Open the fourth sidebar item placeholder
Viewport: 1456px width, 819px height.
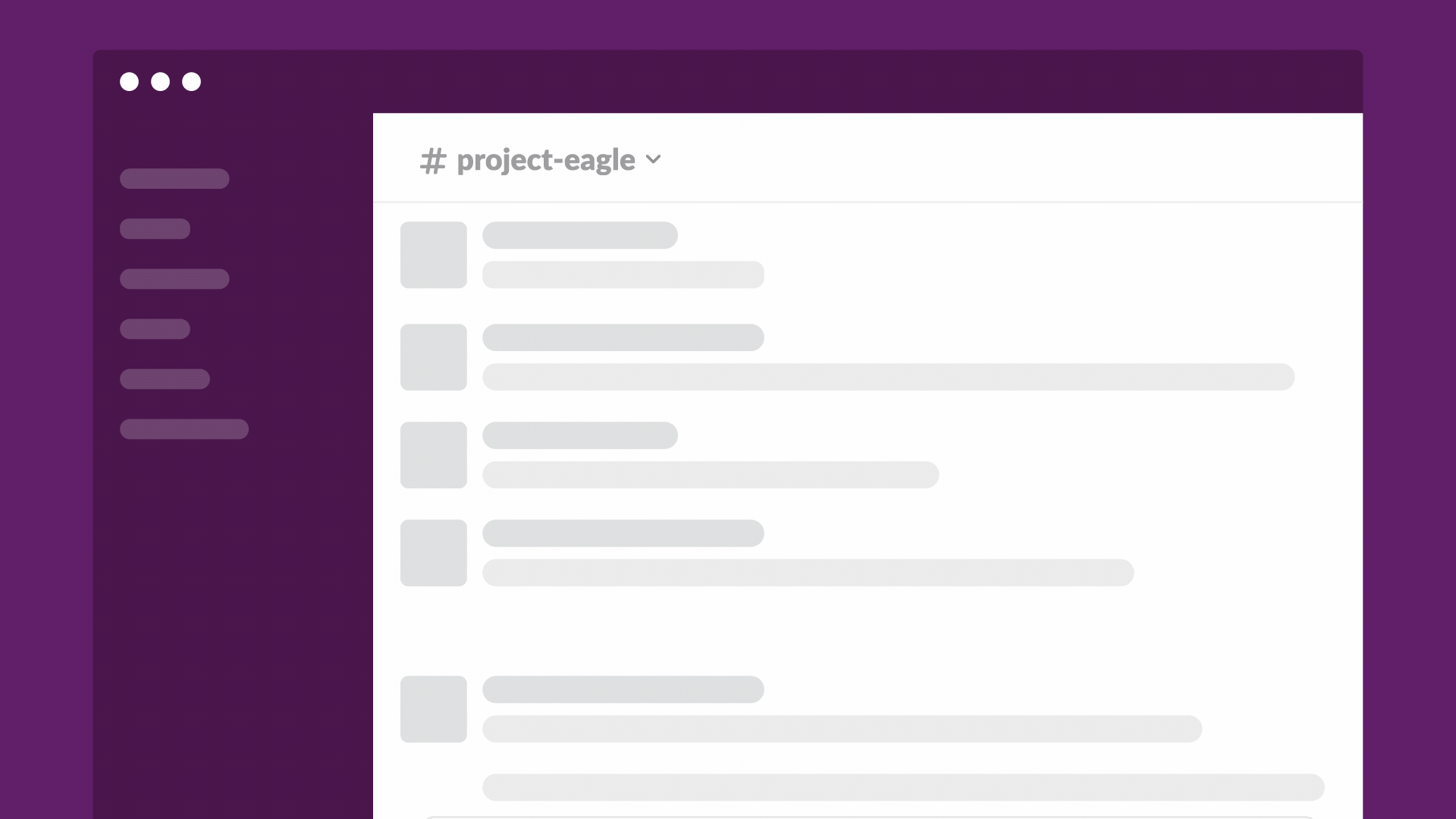coord(155,328)
